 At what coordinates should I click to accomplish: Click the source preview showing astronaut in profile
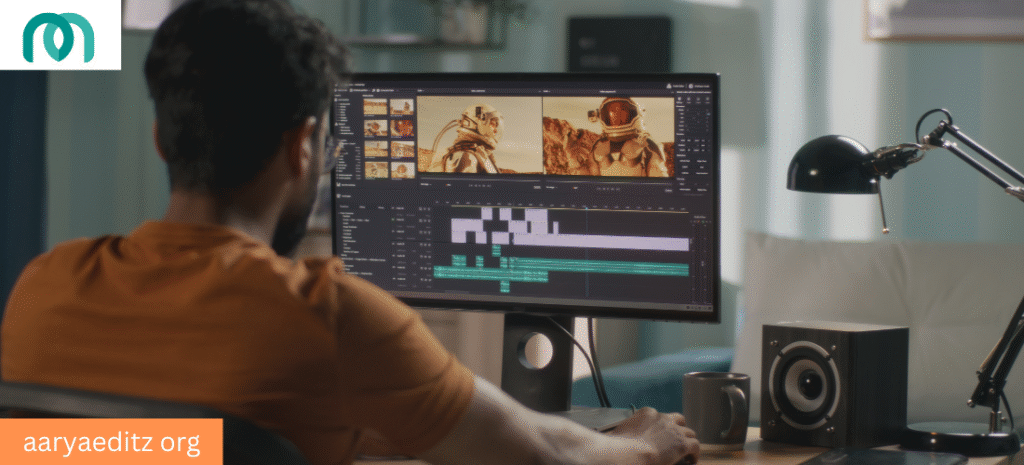point(478,136)
